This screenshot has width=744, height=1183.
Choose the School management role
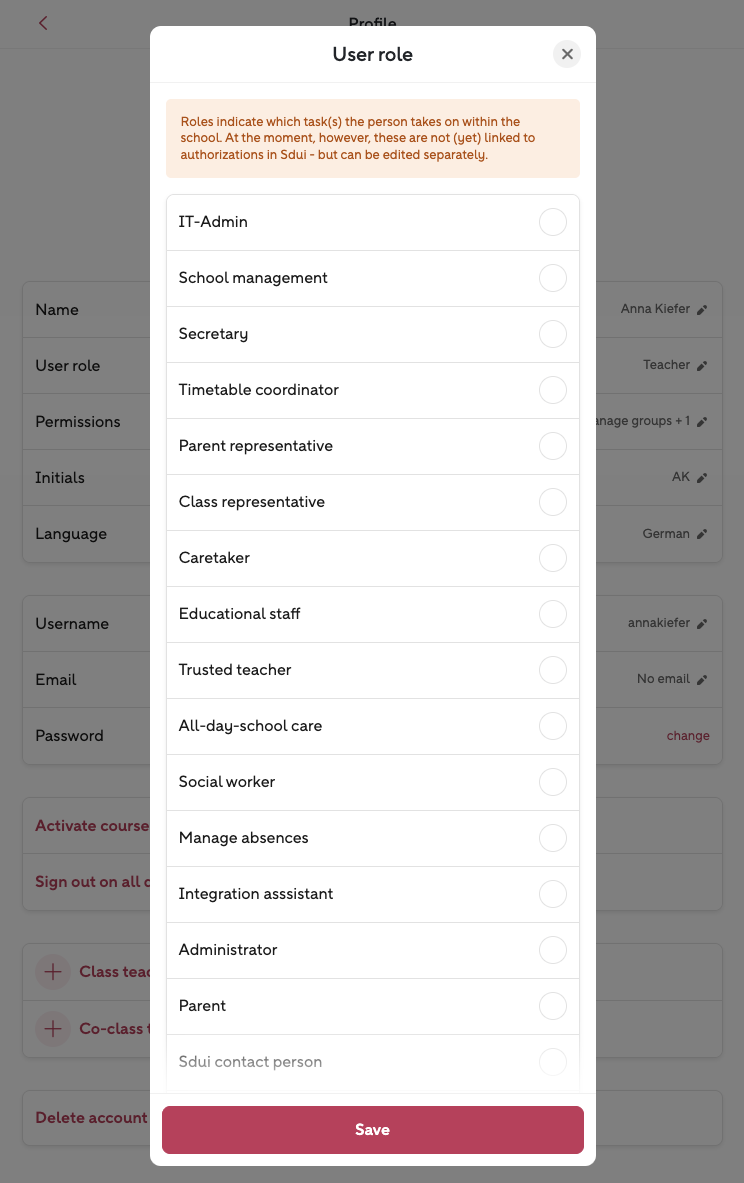click(552, 278)
